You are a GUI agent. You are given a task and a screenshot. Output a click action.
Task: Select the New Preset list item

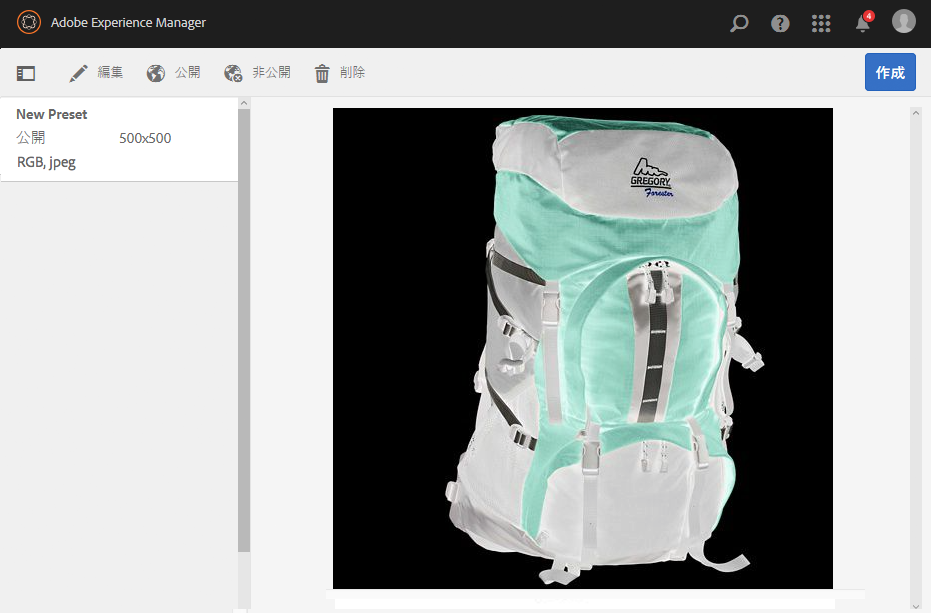119,139
